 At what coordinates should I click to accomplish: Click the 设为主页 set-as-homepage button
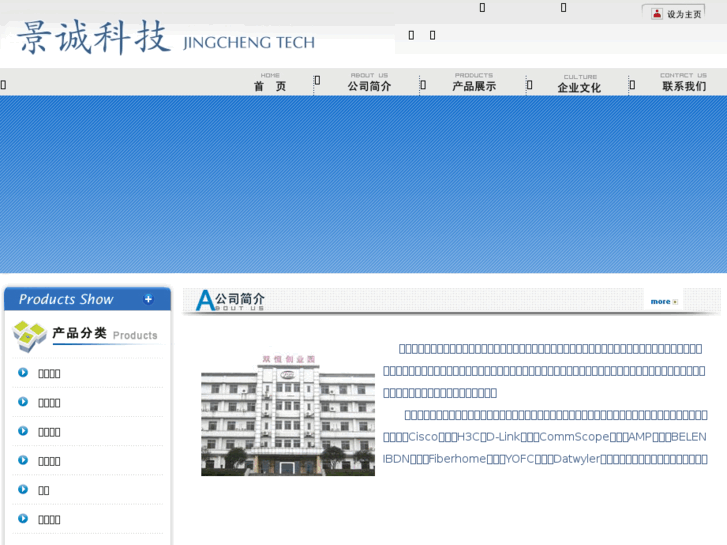pyautogui.click(x=683, y=14)
